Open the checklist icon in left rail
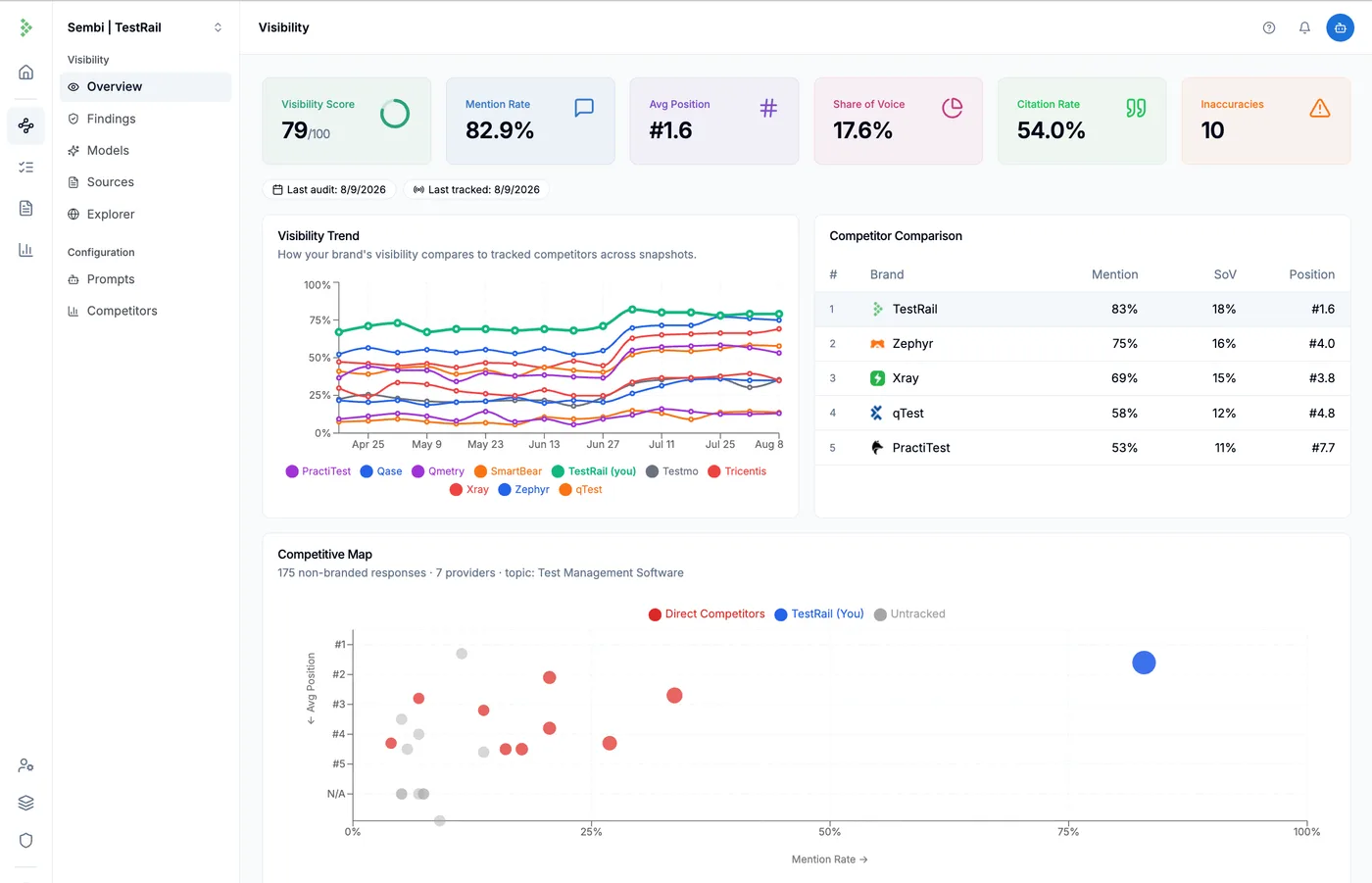Image resolution: width=1372 pixels, height=883 pixels. point(25,168)
